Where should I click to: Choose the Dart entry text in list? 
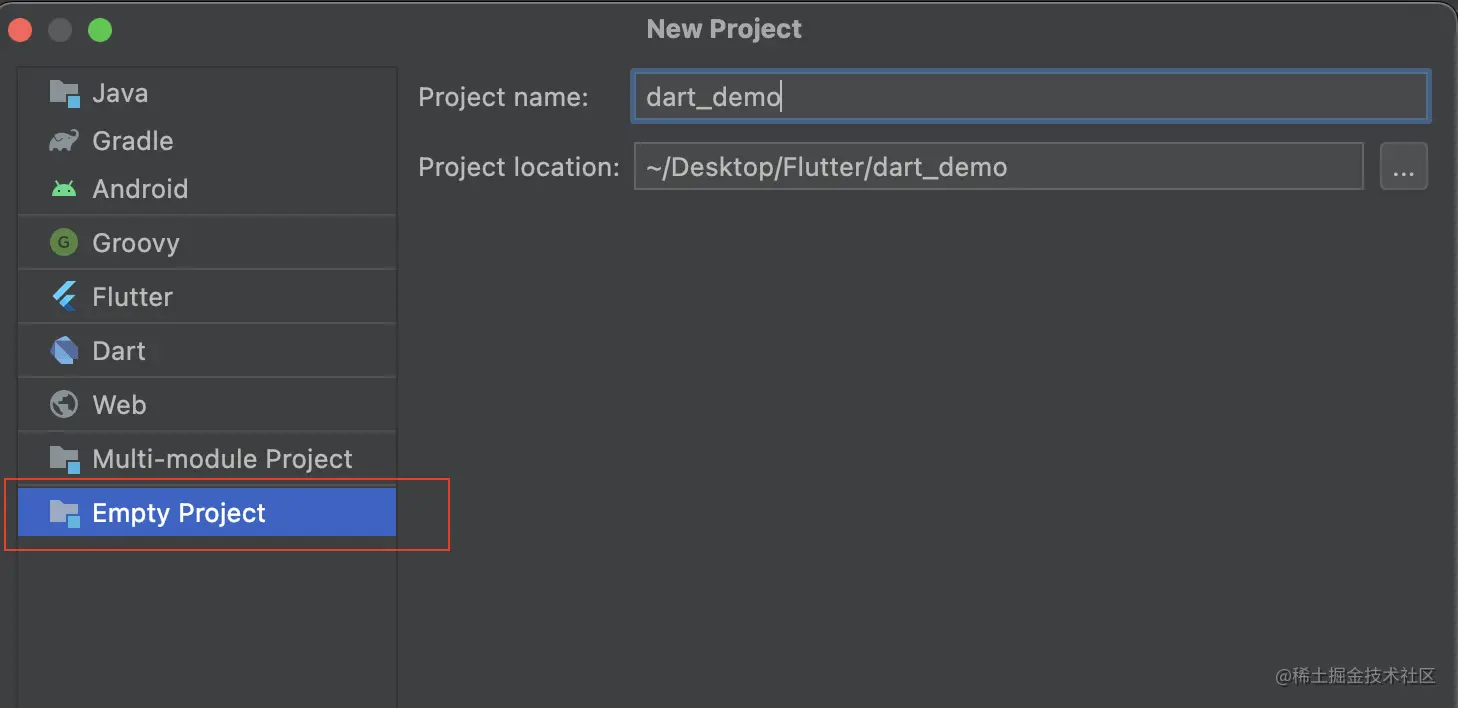(119, 351)
